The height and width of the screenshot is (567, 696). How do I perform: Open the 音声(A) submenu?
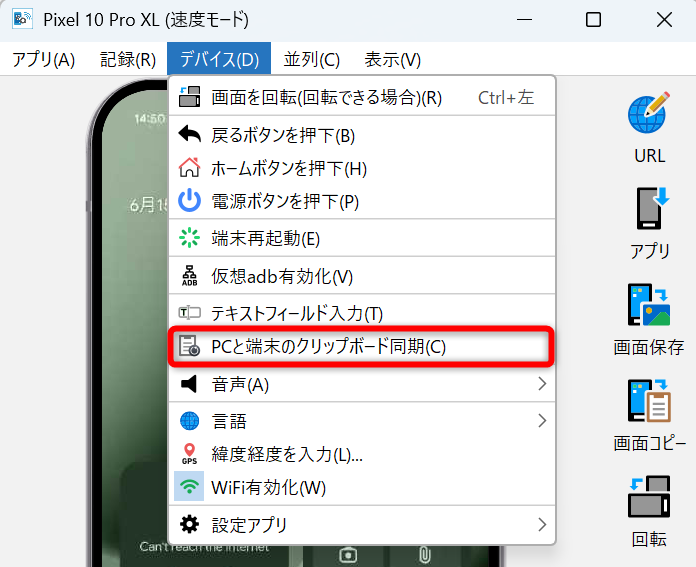362,384
